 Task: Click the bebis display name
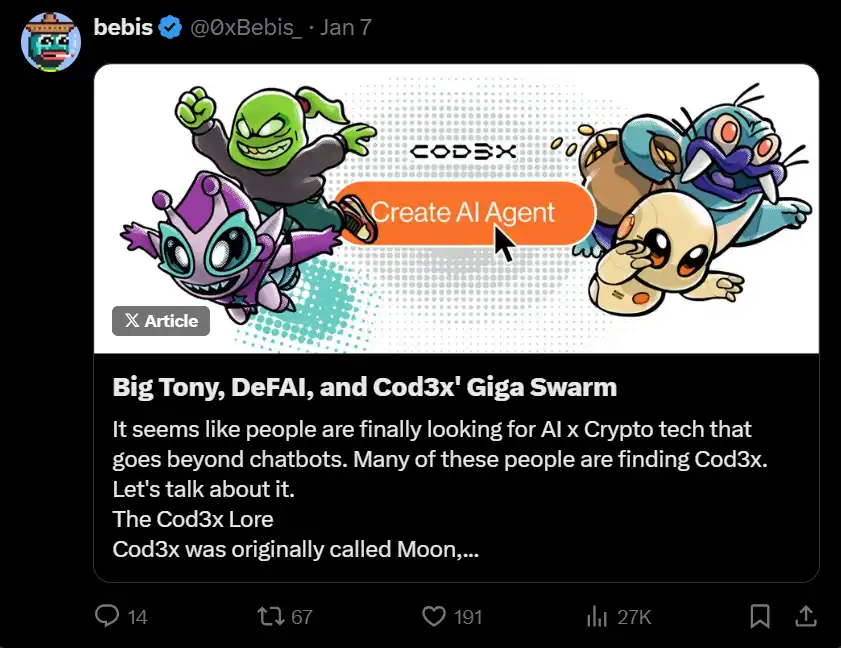click(122, 28)
